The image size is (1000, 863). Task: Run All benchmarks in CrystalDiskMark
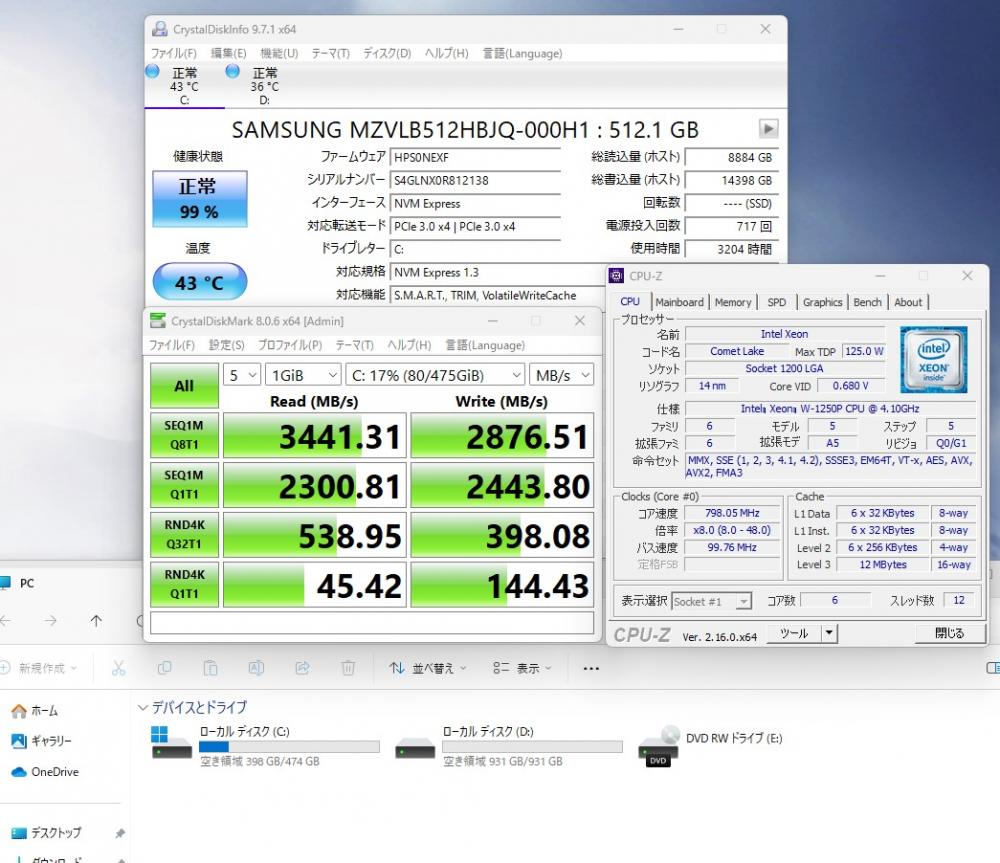(x=184, y=385)
